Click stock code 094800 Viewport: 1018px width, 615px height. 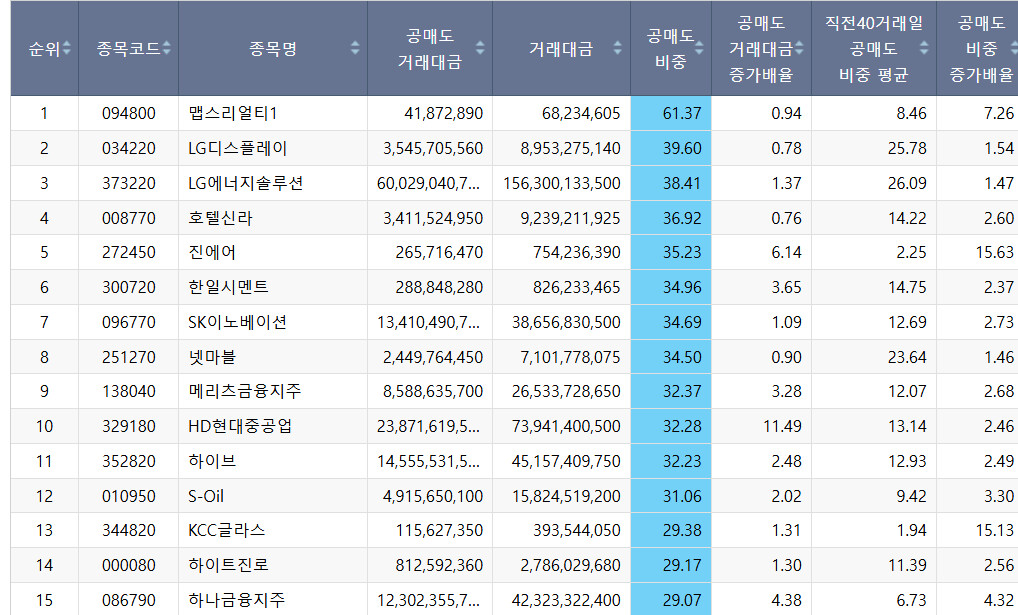(128, 113)
